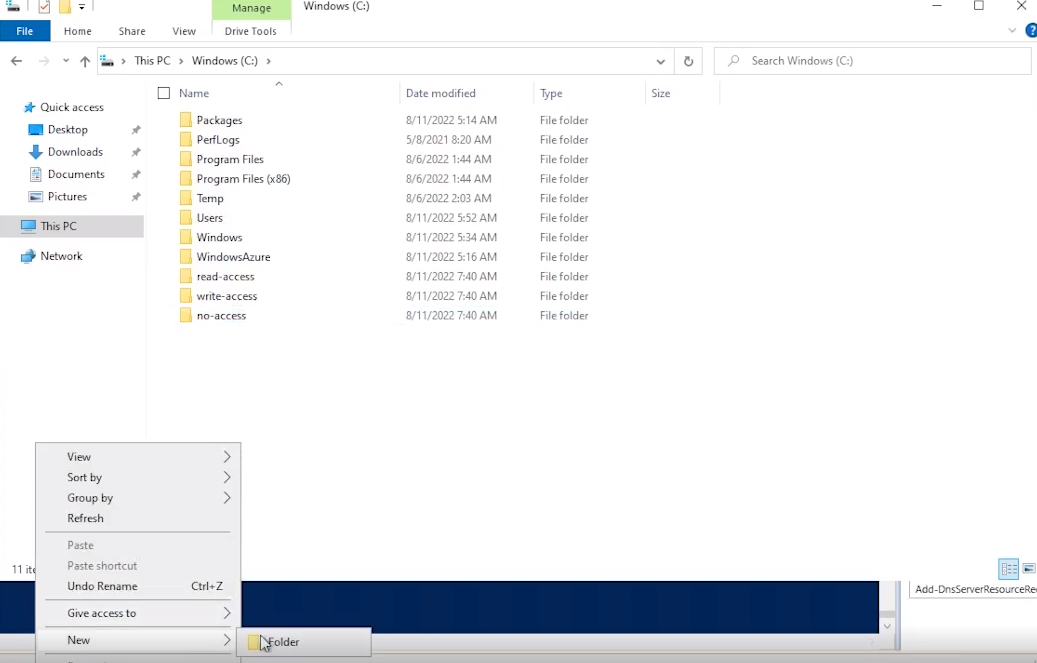
Task: Open Properties using the Quick Access Toolbar icon
Action: (x=42, y=7)
